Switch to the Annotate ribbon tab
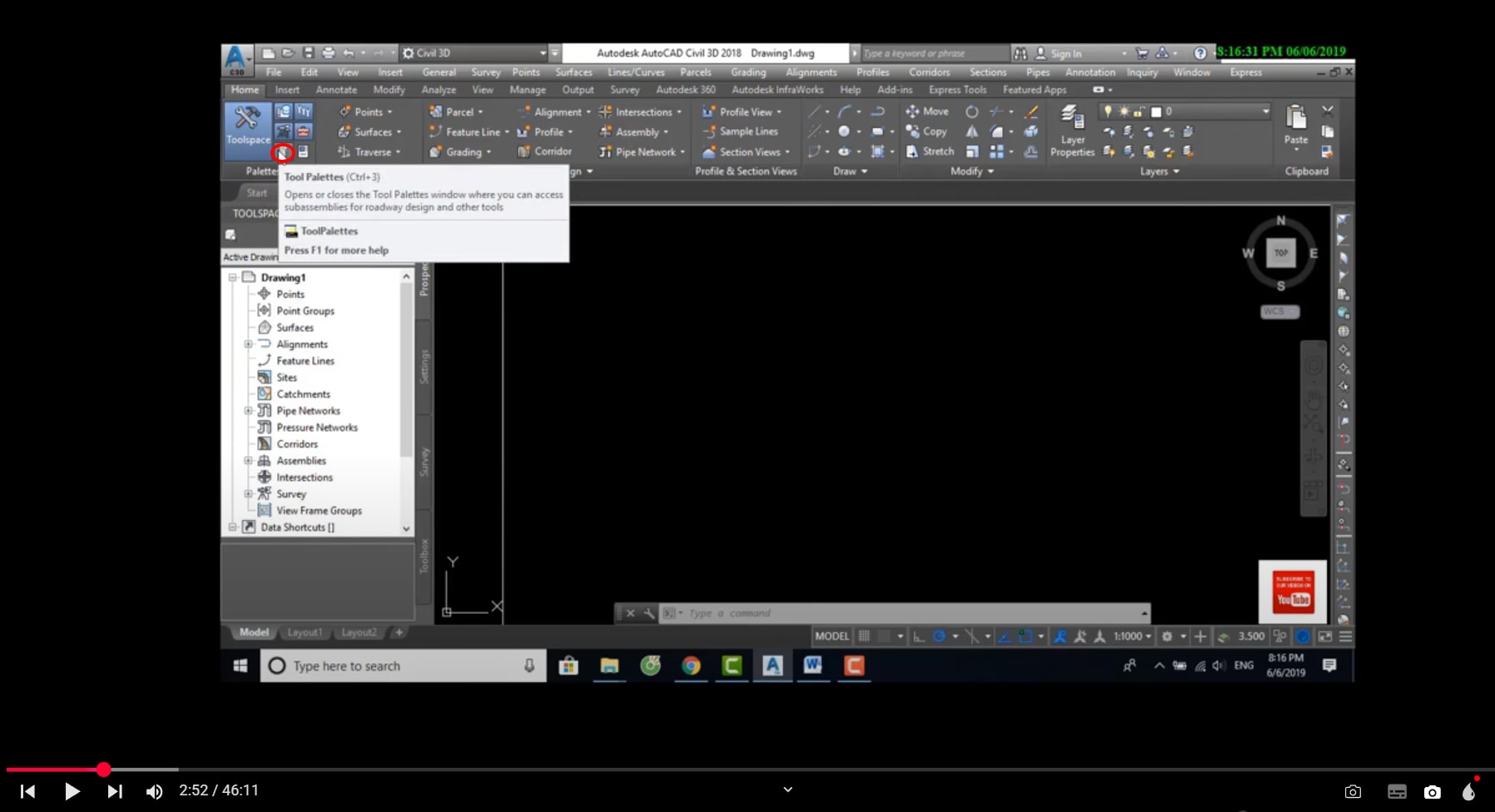The width and height of the screenshot is (1495, 812). click(x=336, y=90)
